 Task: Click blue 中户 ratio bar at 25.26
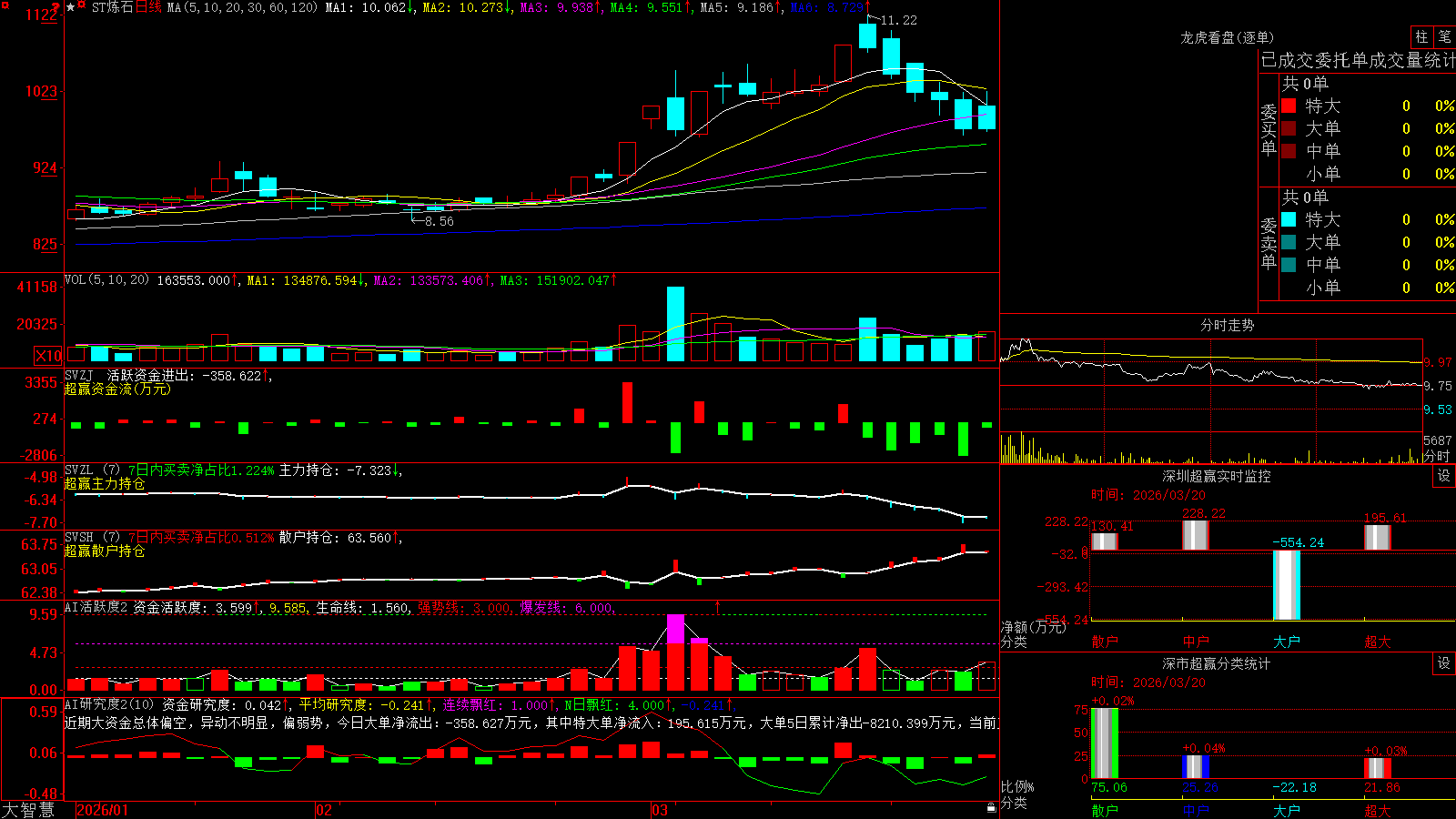tap(1196, 767)
